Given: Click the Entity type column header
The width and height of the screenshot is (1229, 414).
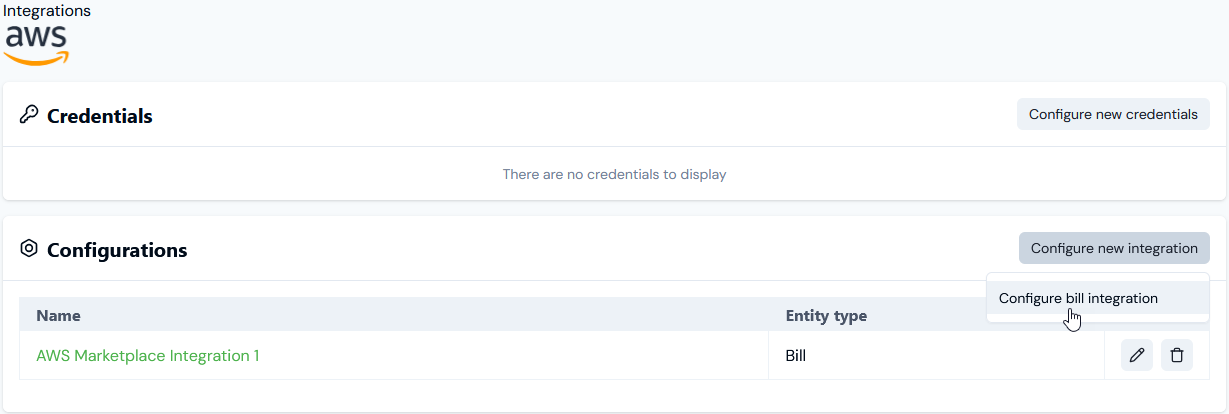Looking at the screenshot, I should pyautogui.click(x=826, y=315).
